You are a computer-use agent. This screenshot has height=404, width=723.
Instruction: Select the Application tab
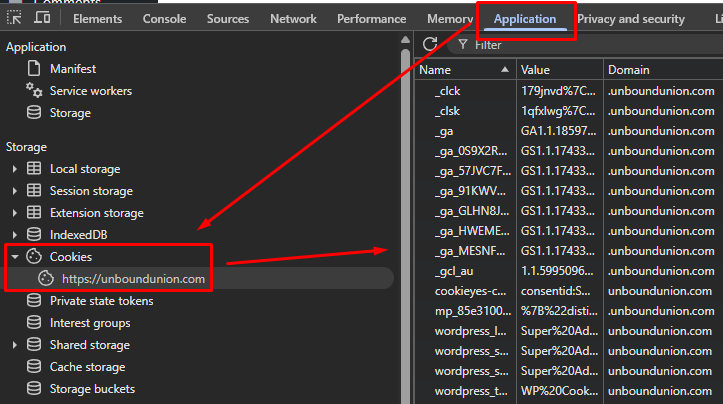(525, 19)
